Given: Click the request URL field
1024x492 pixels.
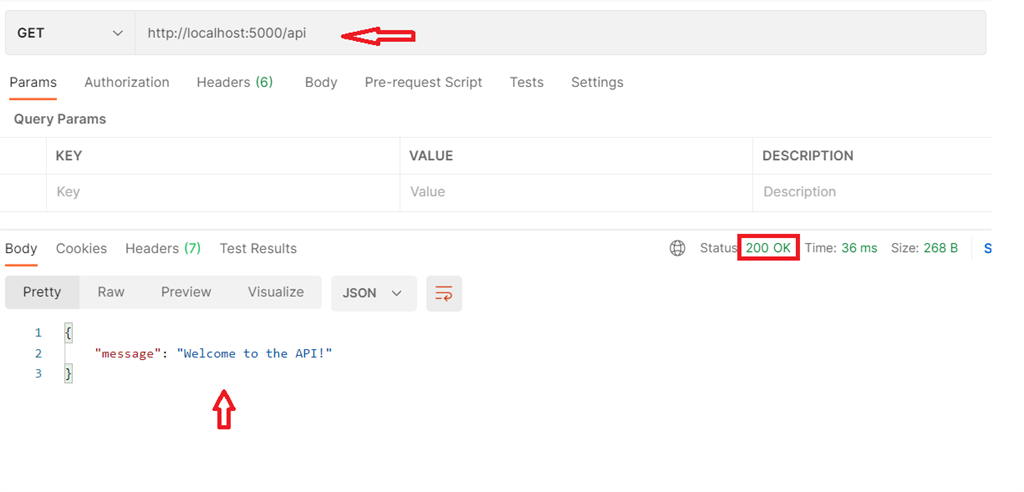Looking at the screenshot, I should click(560, 33).
